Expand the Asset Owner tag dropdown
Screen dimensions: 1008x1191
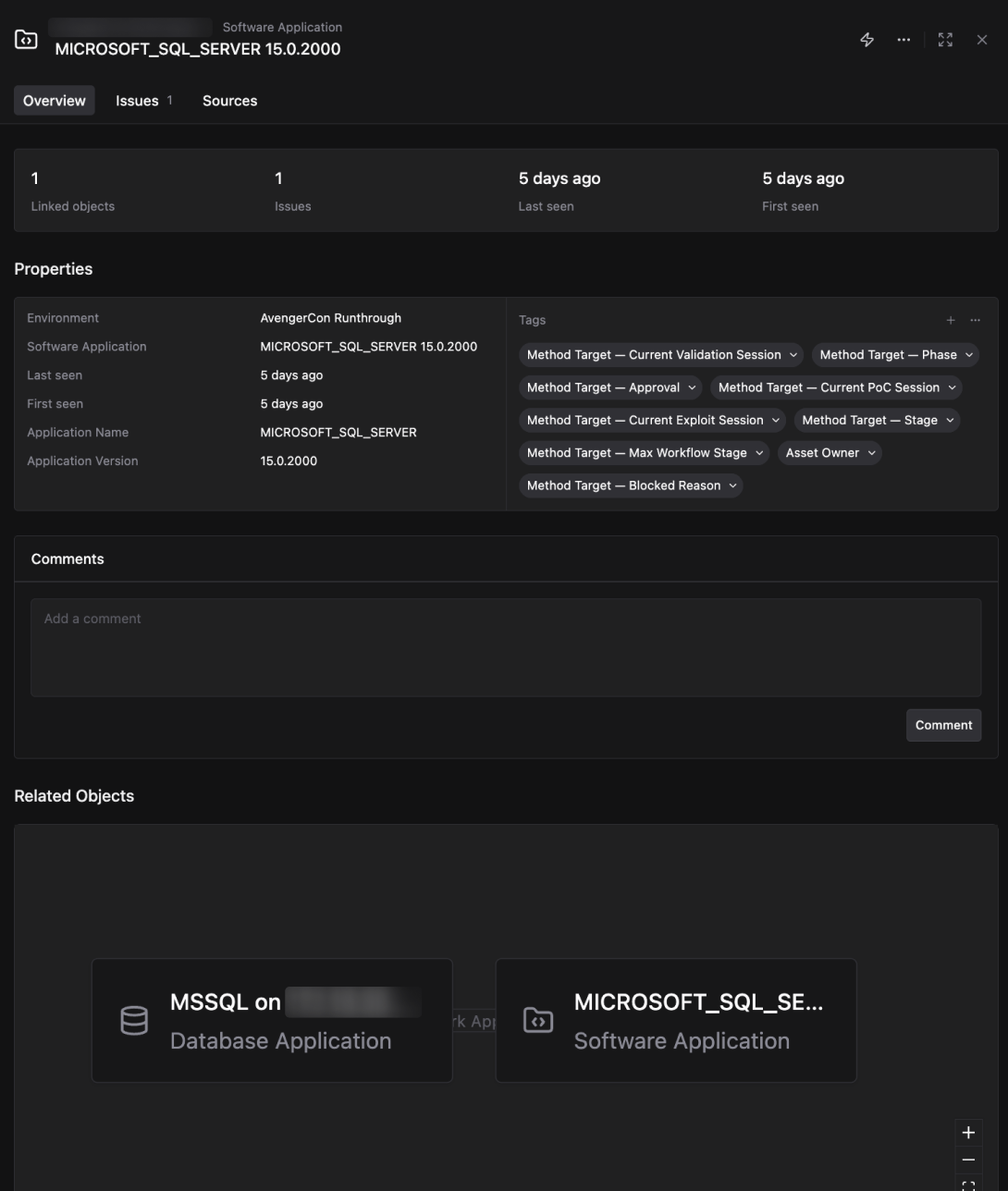[x=830, y=453]
